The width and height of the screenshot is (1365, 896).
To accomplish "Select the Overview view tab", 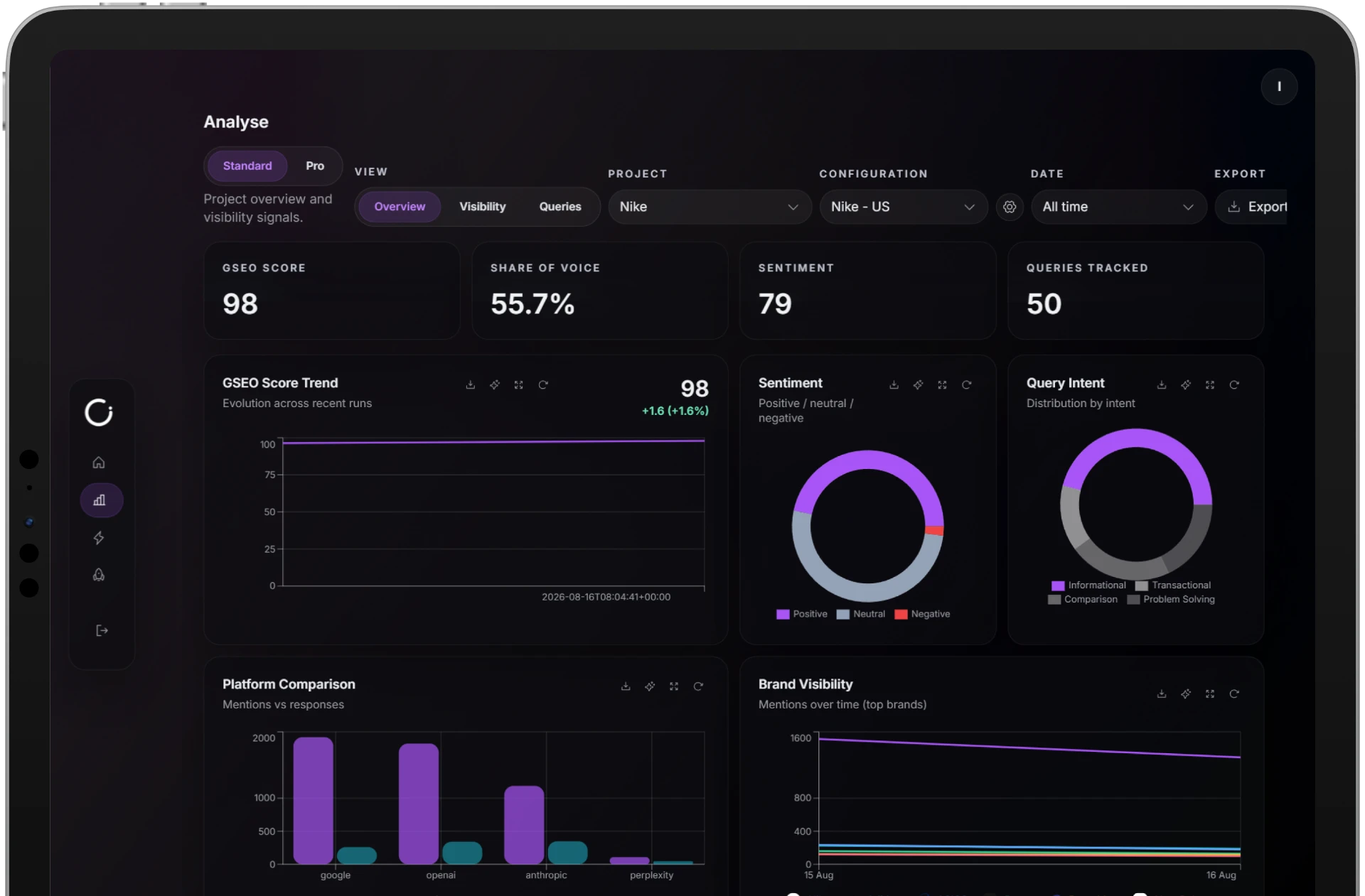I will click(x=400, y=207).
